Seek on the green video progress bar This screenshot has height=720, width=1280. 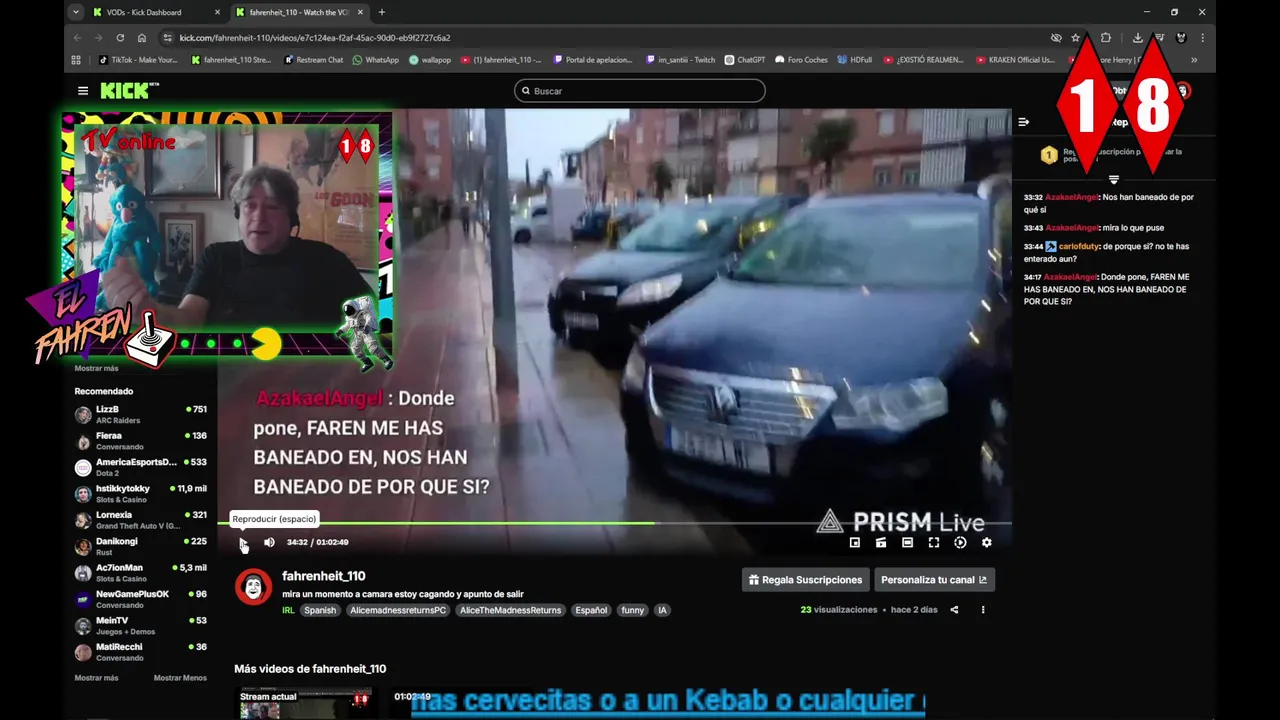click(615, 523)
